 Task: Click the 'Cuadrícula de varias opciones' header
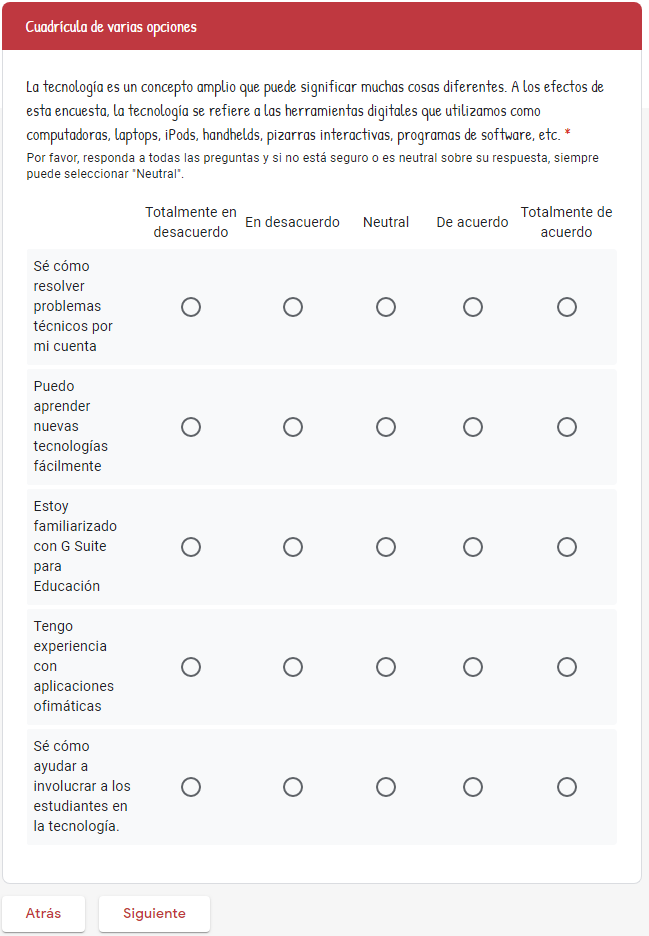111,27
